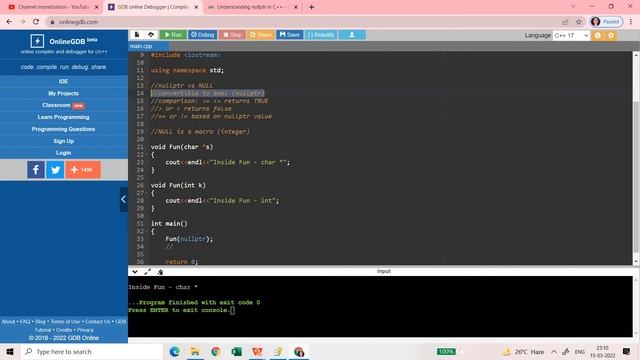Download the code with the download arrow button

click(351, 35)
